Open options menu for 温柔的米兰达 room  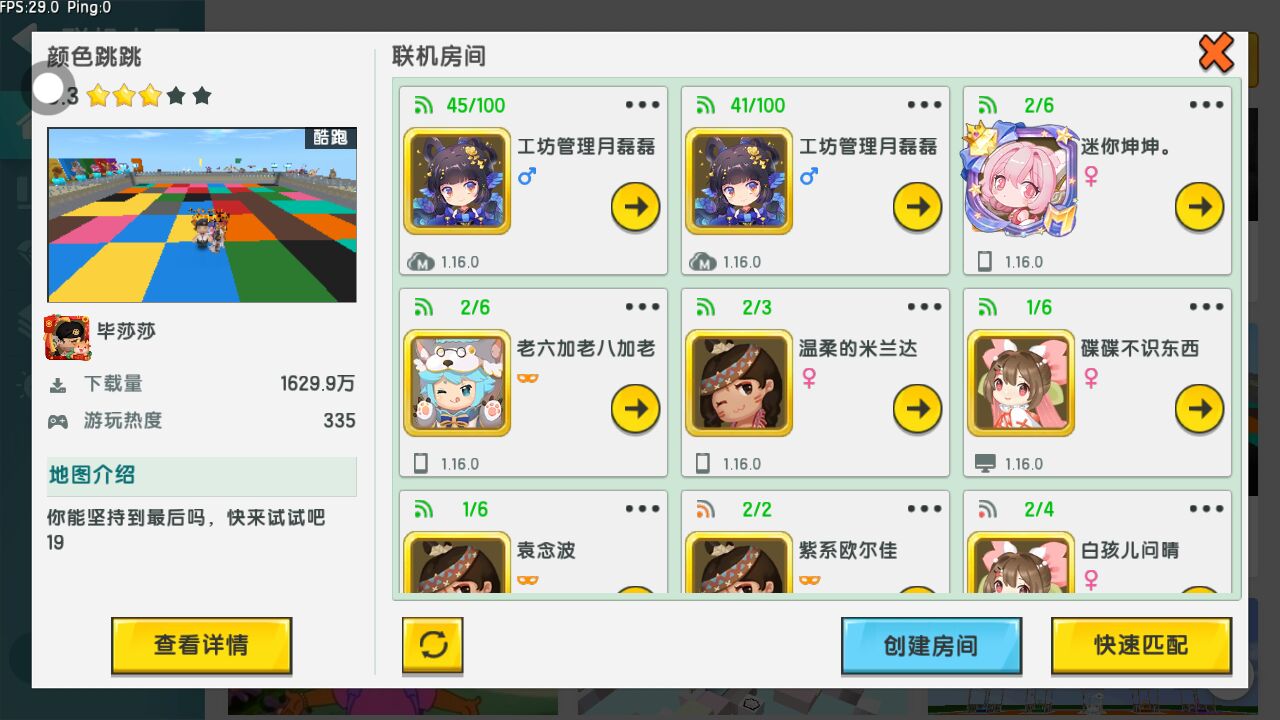point(925,307)
